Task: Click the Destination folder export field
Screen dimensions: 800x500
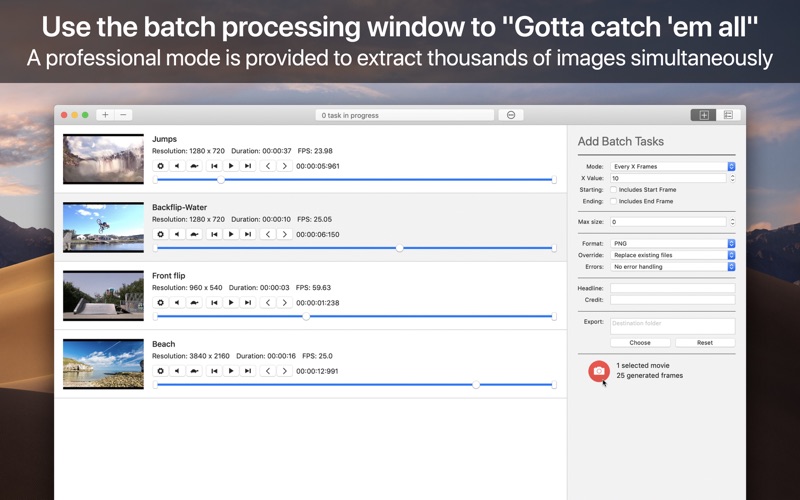Action: coord(672,326)
